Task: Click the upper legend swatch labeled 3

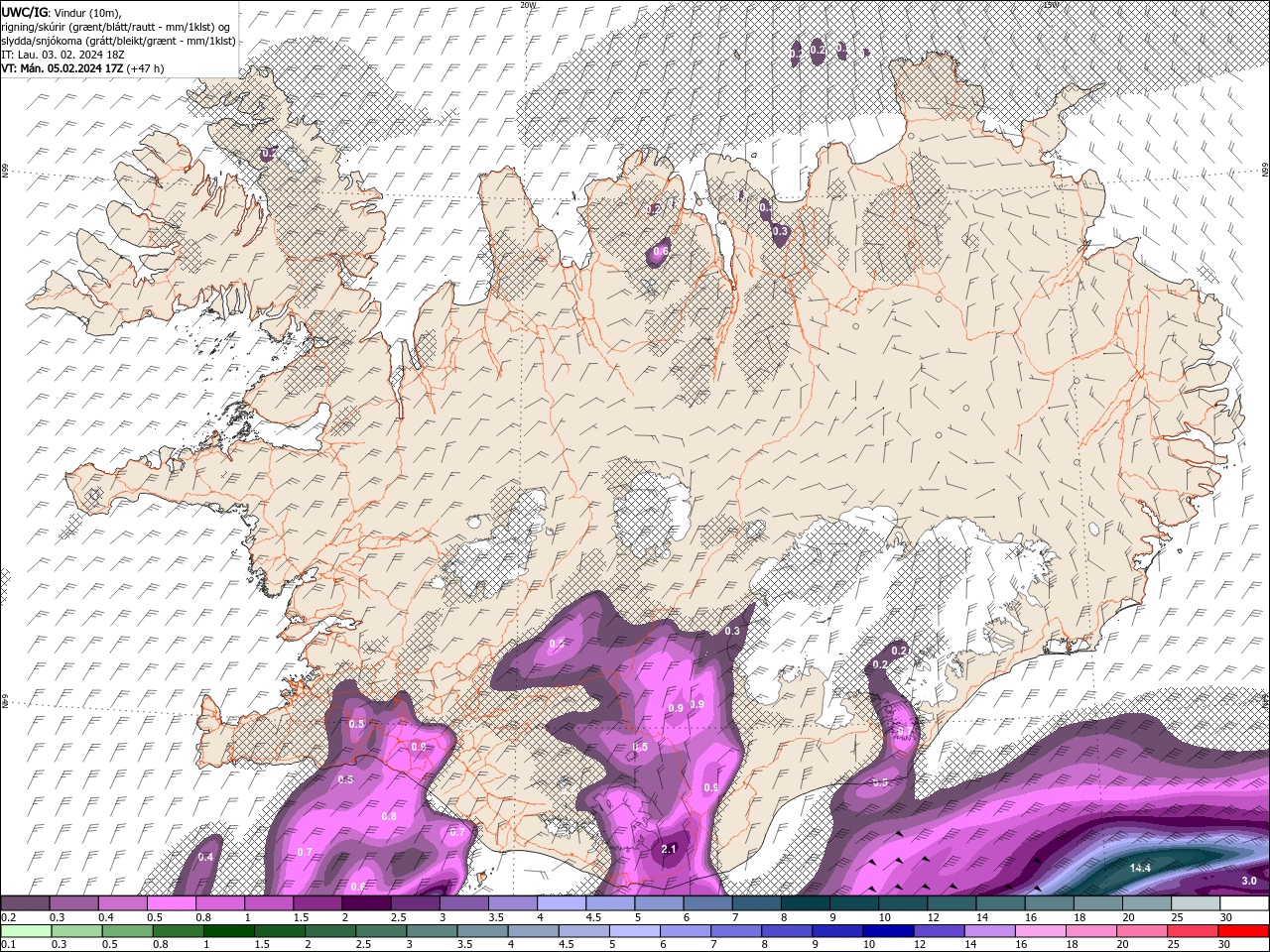Action: [x=464, y=902]
